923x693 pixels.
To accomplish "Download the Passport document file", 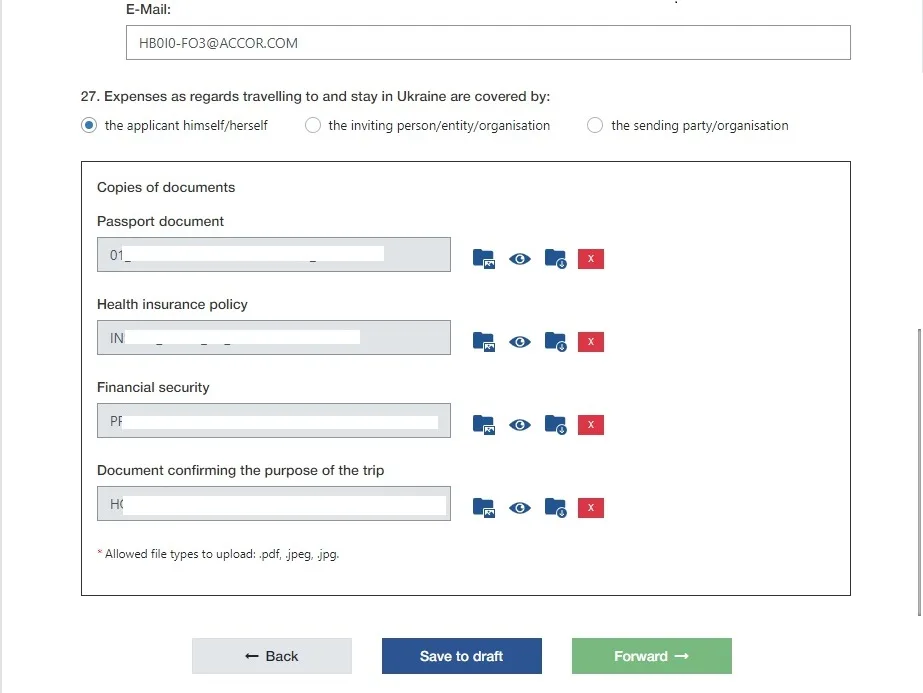I will coord(555,258).
